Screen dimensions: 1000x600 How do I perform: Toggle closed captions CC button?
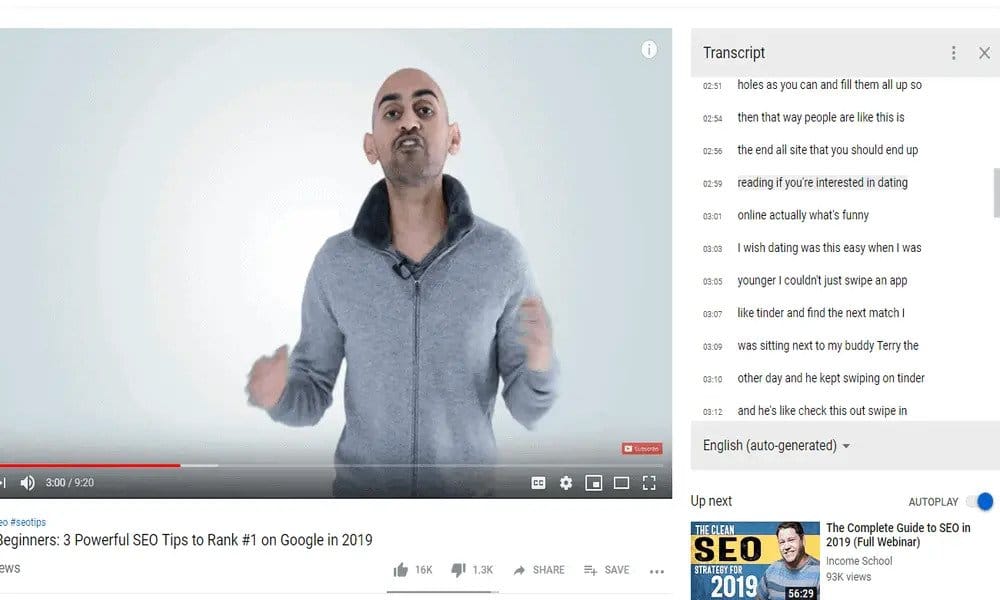[x=538, y=483]
